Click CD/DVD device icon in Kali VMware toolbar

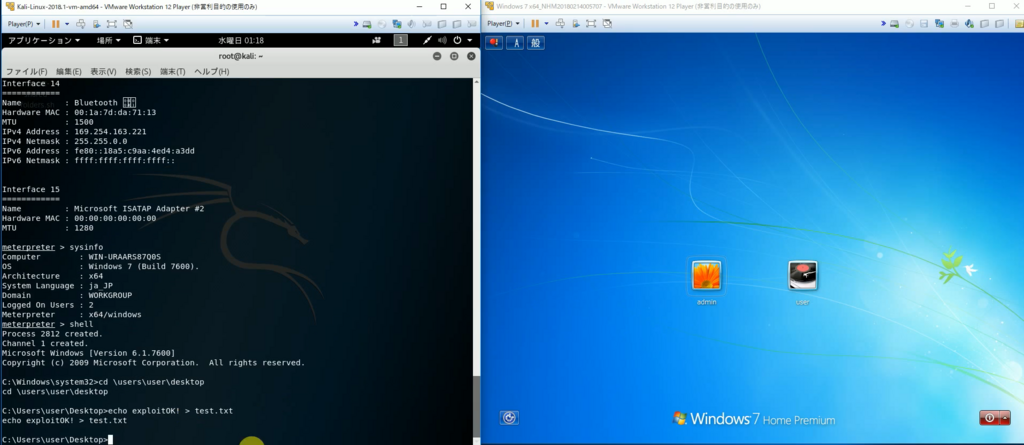[x=382, y=24]
